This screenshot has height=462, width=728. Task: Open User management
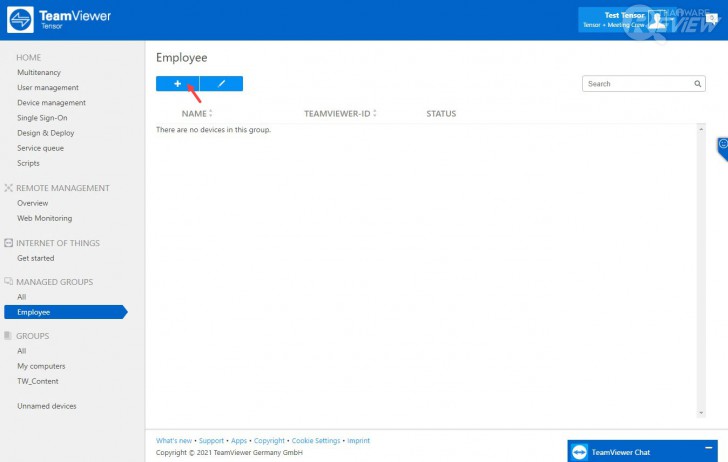click(x=48, y=87)
